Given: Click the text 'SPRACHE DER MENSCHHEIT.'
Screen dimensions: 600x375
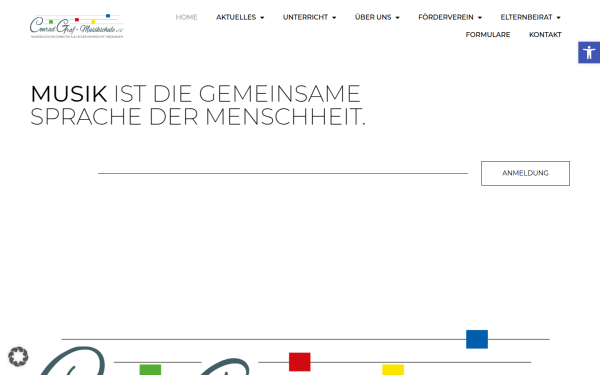Looking at the screenshot, I should coord(198,117).
